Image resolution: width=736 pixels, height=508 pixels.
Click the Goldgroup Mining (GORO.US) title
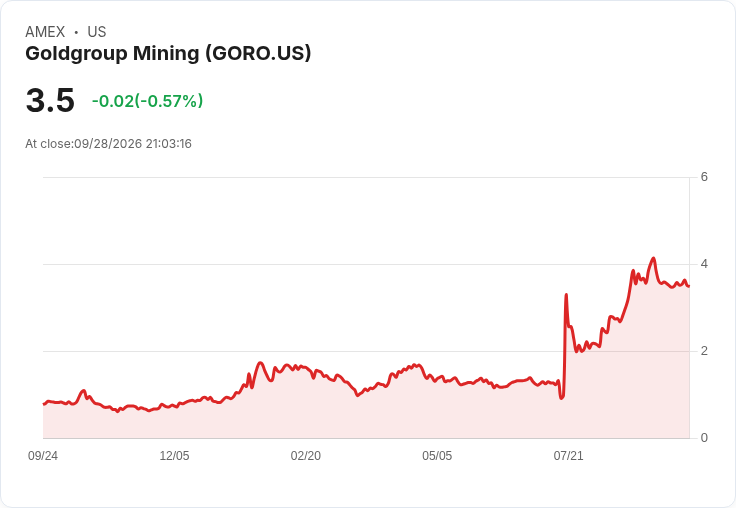tap(168, 54)
